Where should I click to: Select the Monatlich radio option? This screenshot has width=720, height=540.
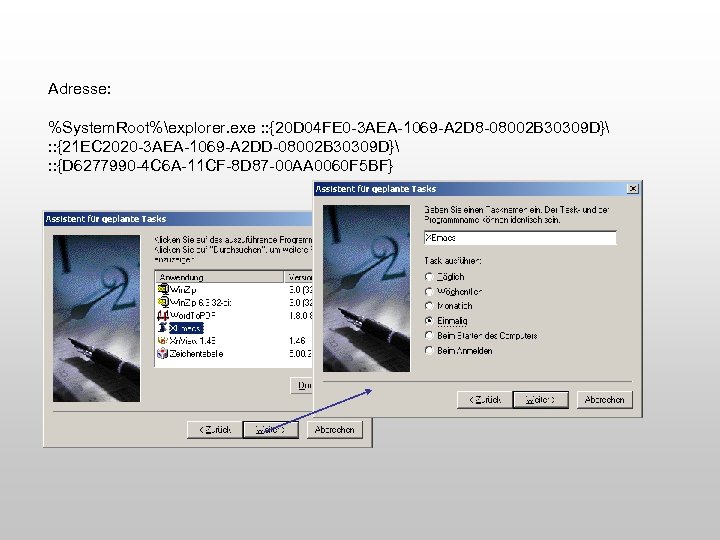tap(429, 306)
